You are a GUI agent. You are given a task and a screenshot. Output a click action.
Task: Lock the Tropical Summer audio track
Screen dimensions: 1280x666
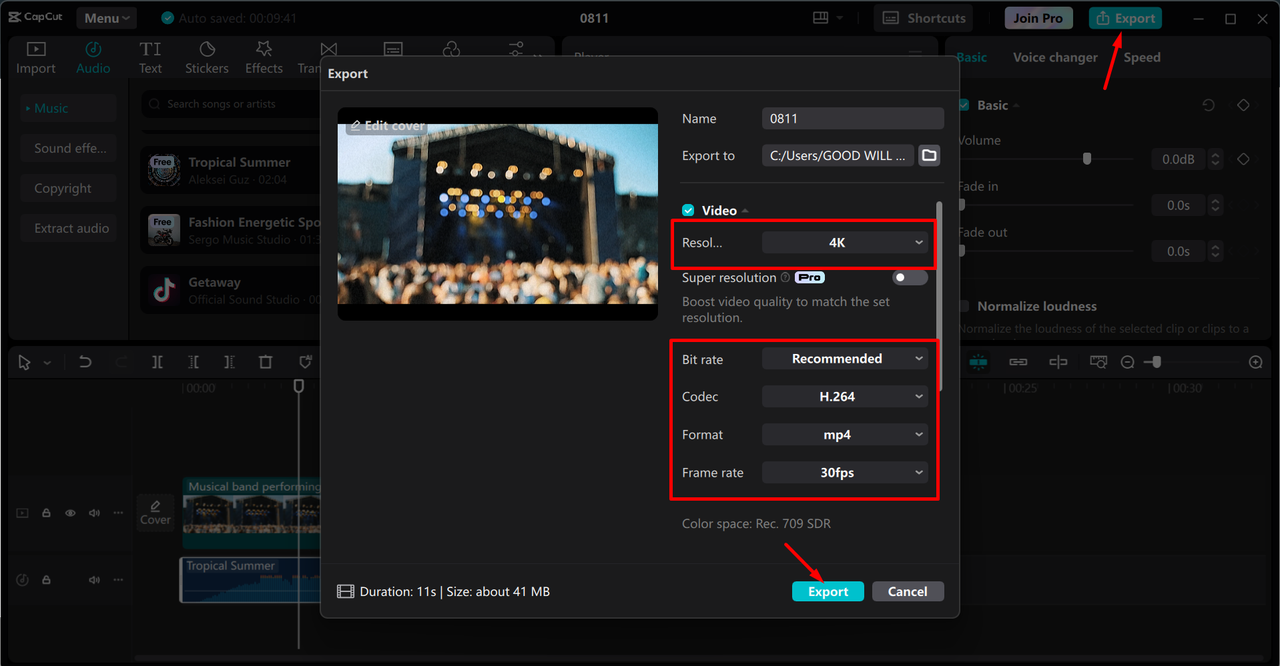tap(46, 580)
